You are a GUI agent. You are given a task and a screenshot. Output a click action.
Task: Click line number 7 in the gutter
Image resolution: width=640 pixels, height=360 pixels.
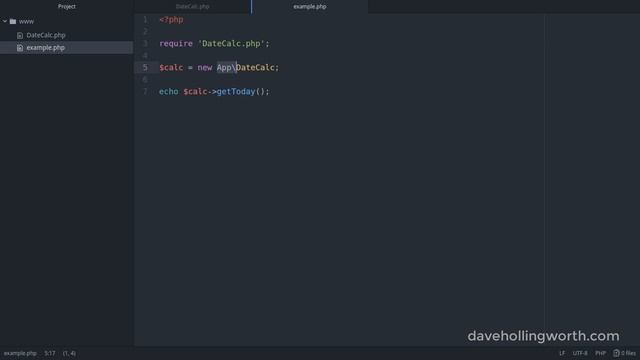click(145, 91)
